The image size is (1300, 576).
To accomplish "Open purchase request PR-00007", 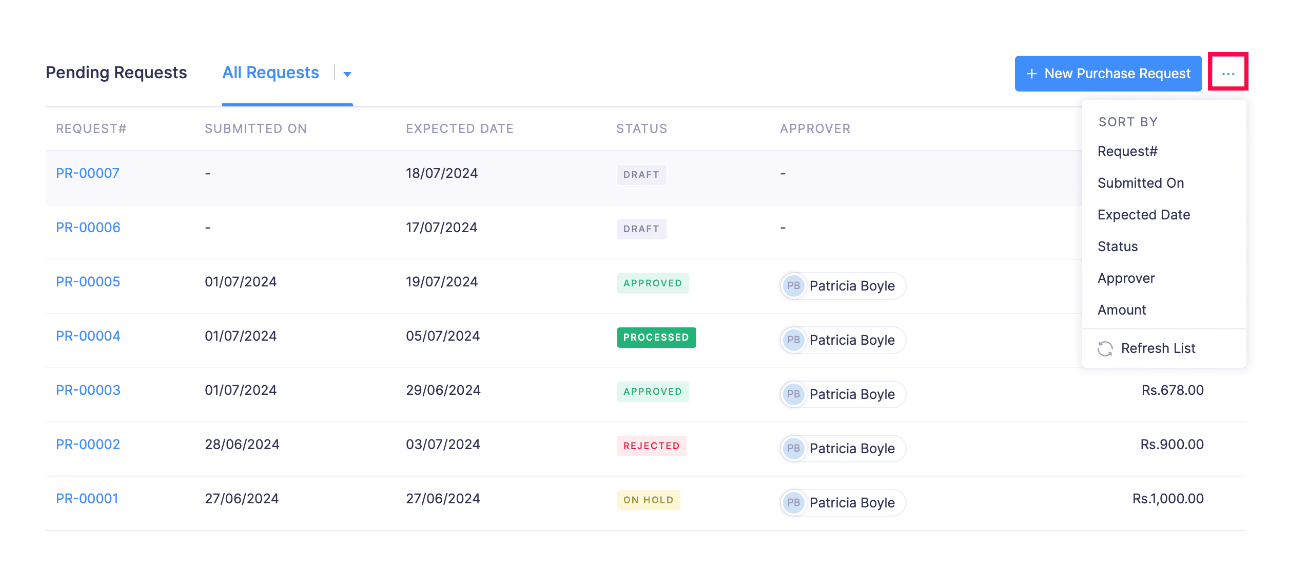I will click(87, 172).
